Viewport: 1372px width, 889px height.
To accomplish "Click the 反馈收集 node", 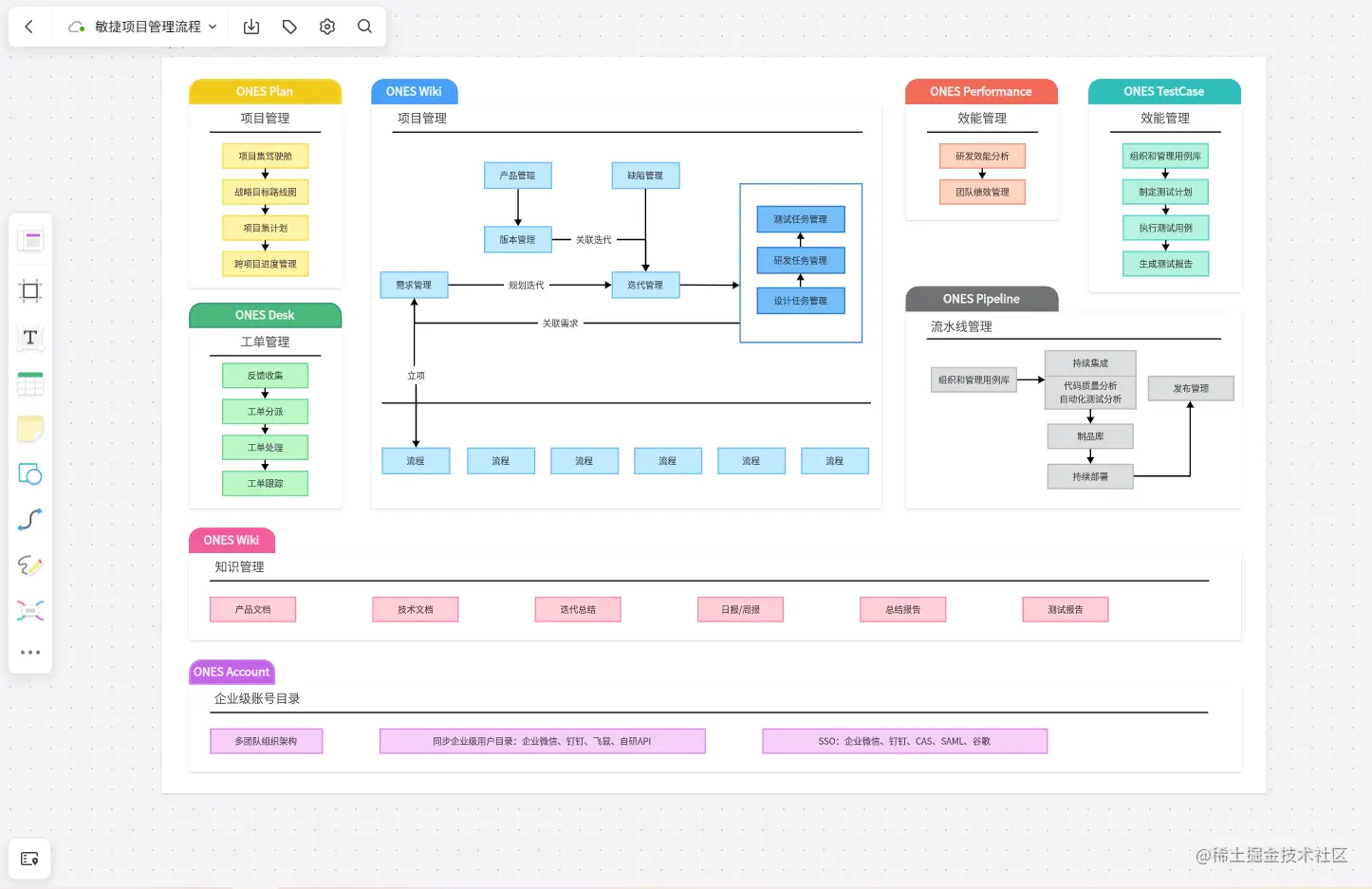I will click(265, 376).
